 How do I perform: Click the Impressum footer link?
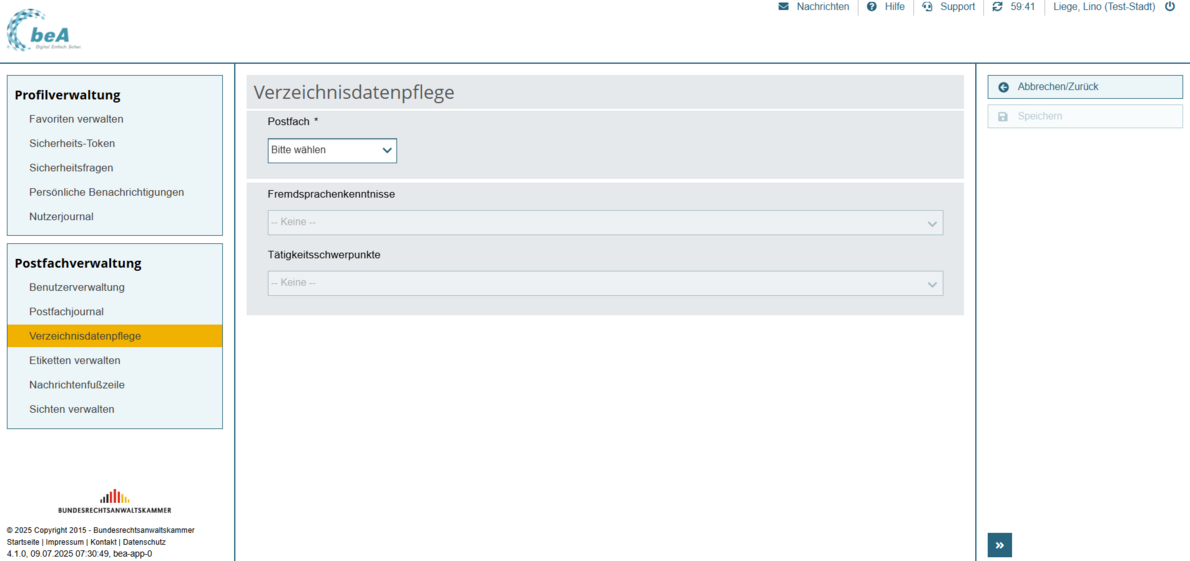tap(65, 542)
